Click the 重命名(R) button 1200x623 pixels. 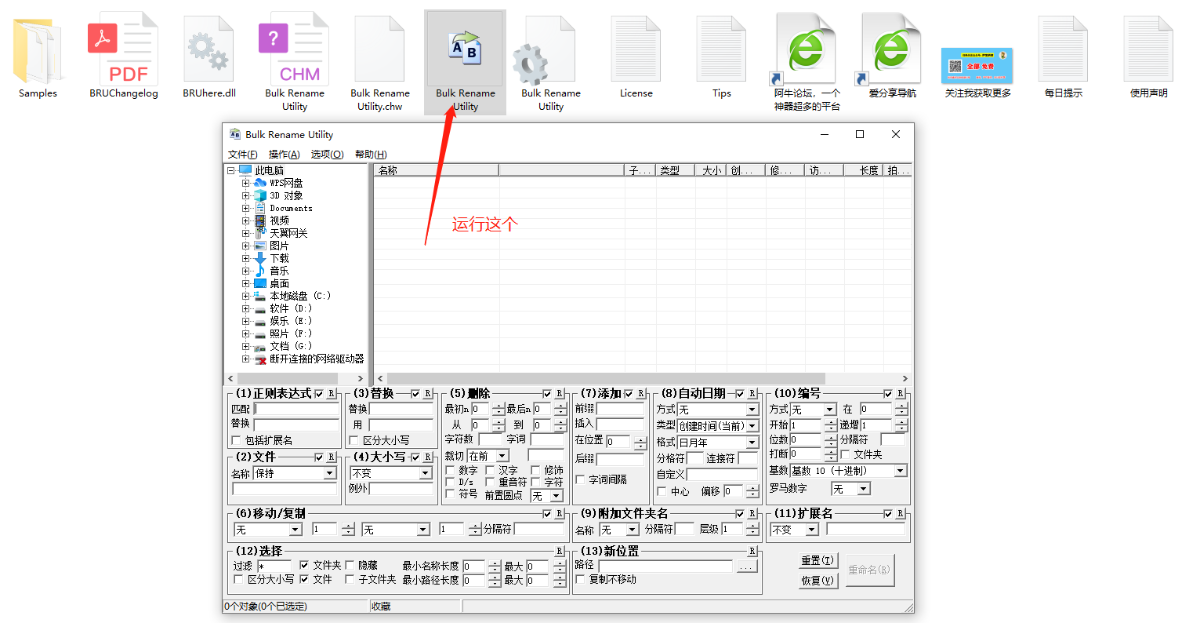pos(869,569)
